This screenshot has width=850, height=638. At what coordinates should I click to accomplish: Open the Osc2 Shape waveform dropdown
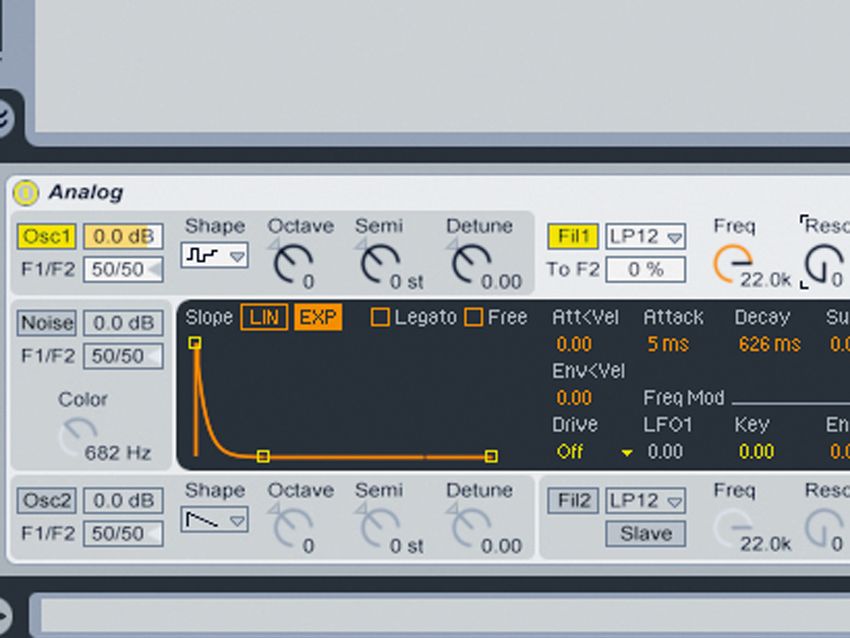(236, 521)
